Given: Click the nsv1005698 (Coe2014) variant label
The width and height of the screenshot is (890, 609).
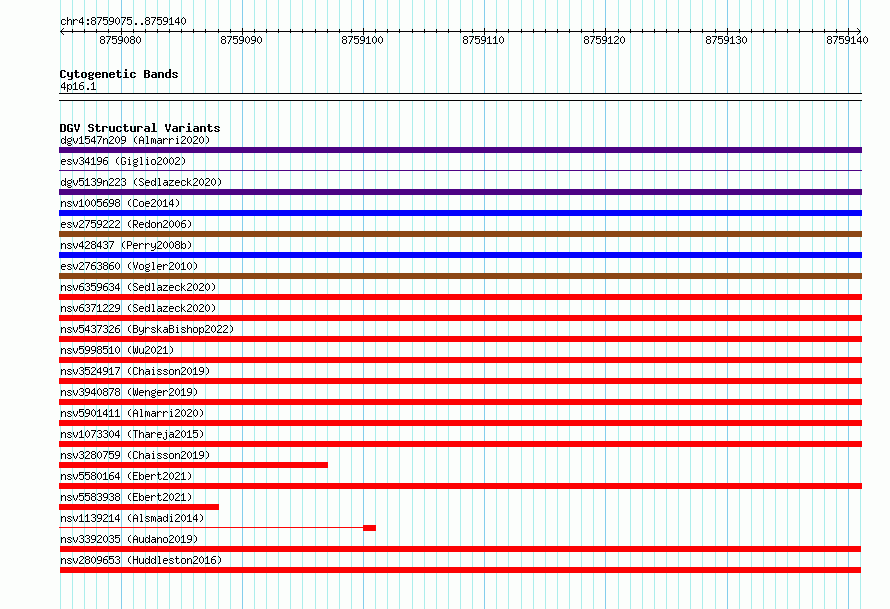Looking at the screenshot, I should point(120,203).
